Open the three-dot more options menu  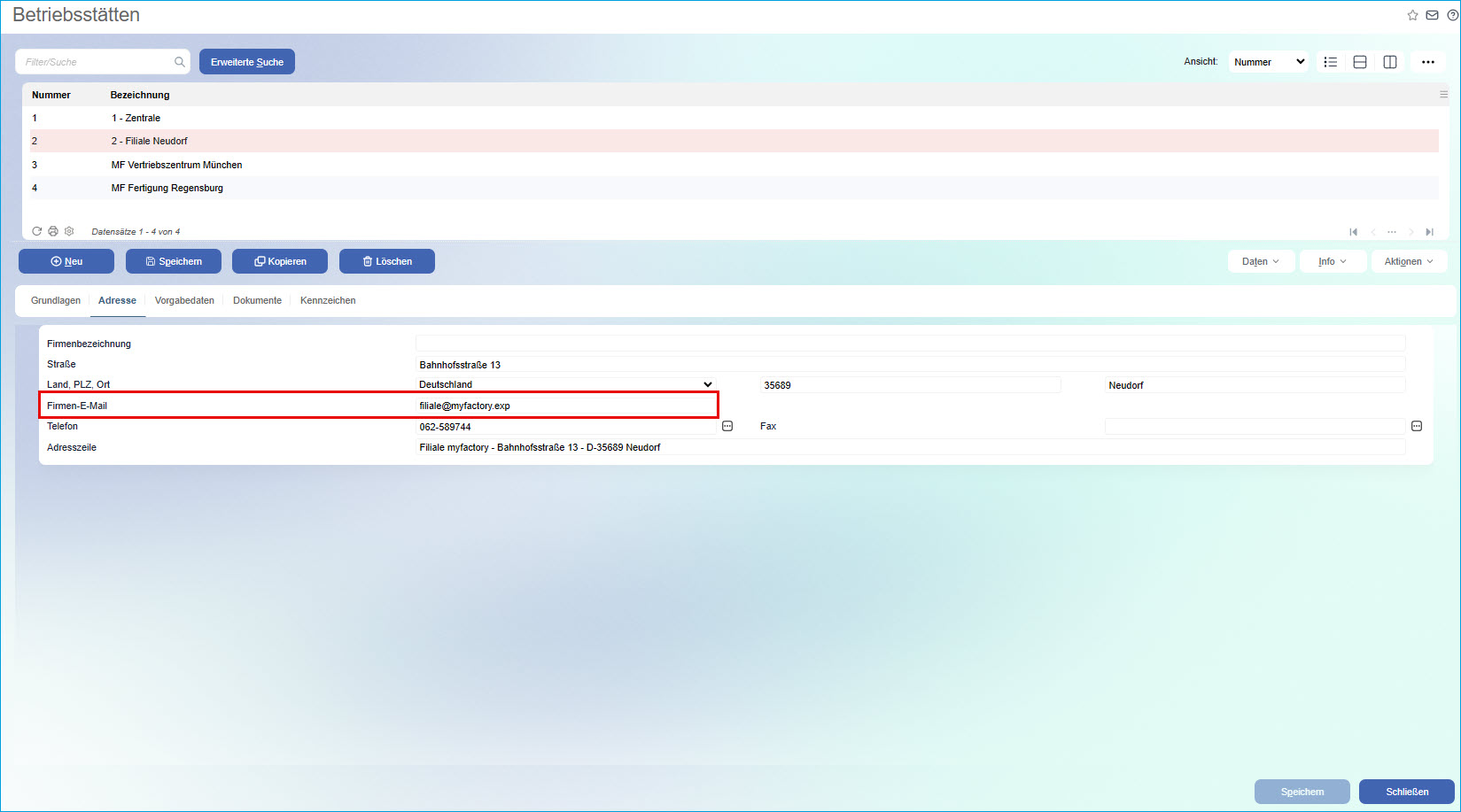point(1428,62)
